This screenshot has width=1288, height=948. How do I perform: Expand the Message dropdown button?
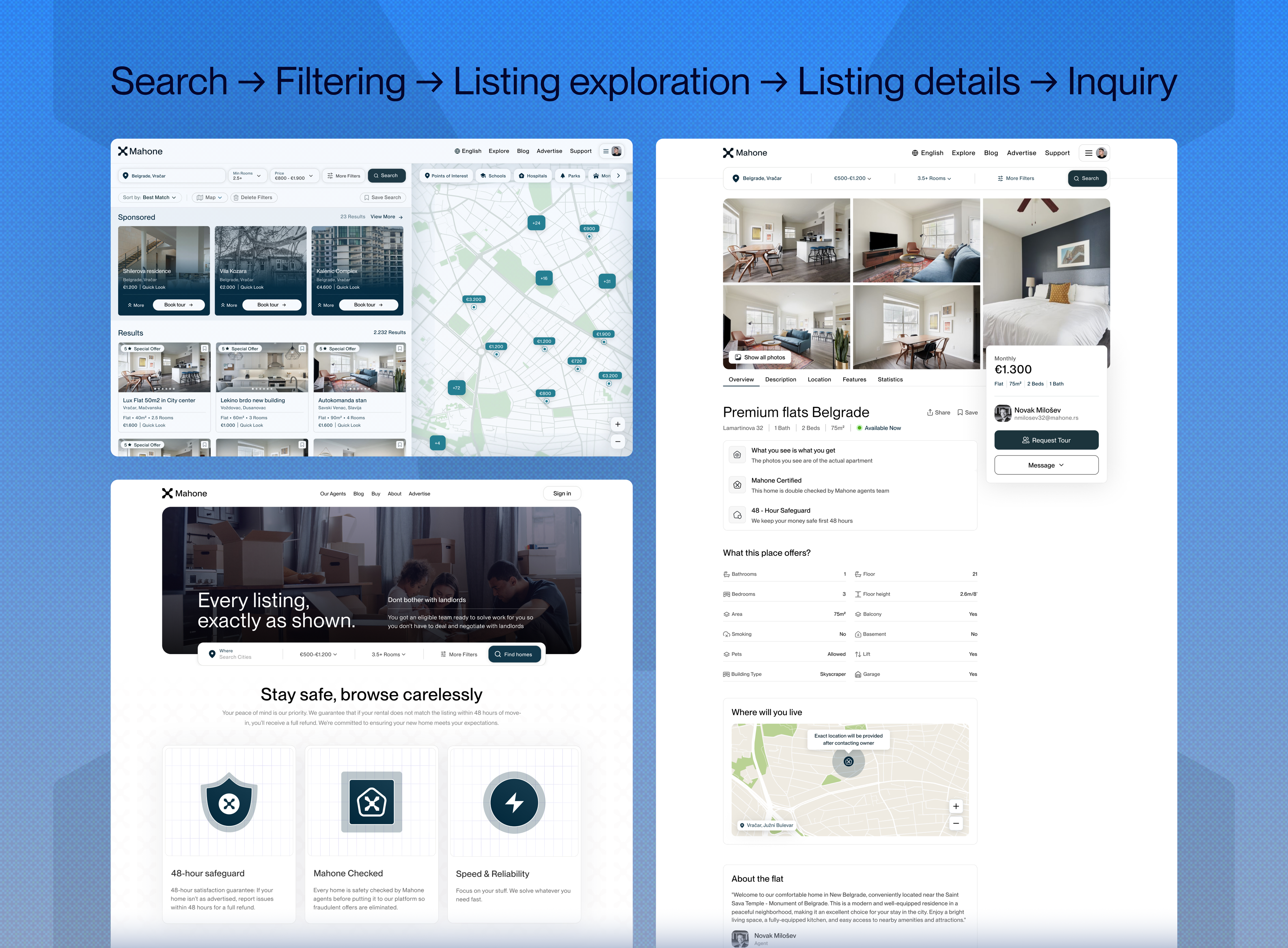coord(1046,465)
